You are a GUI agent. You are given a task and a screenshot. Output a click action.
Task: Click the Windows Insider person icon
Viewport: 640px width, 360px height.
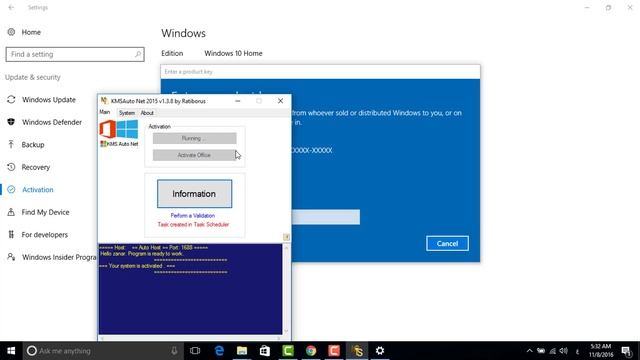tap(11, 257)
